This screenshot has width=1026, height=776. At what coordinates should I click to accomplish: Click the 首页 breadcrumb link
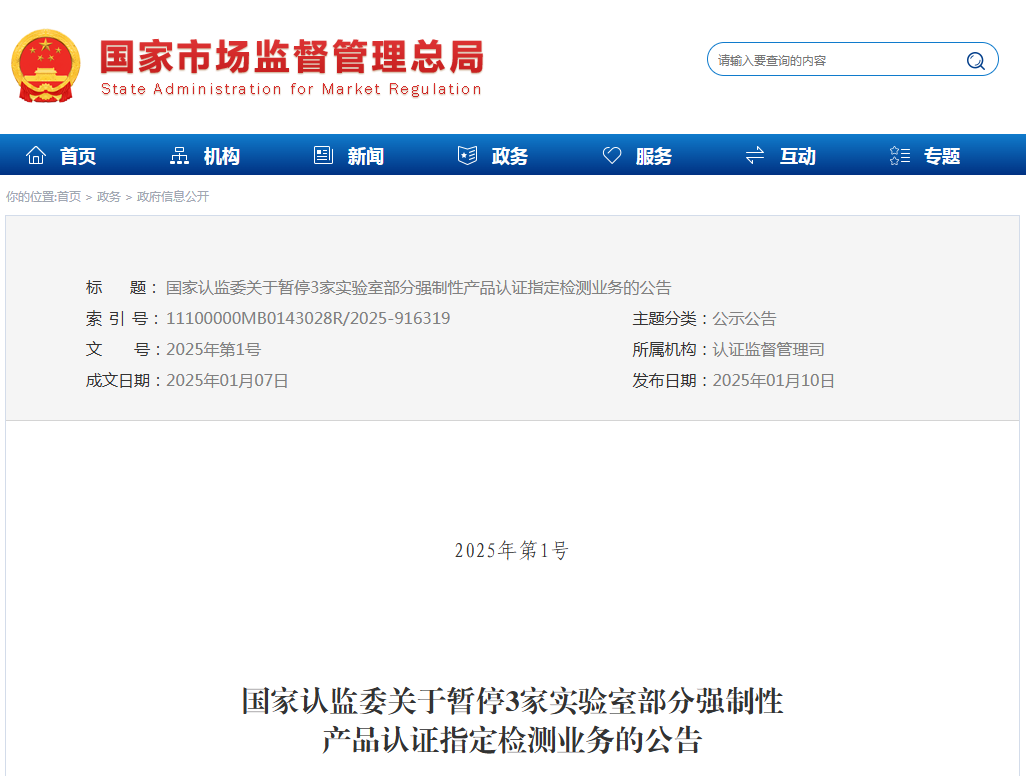(x=69, y=196)
